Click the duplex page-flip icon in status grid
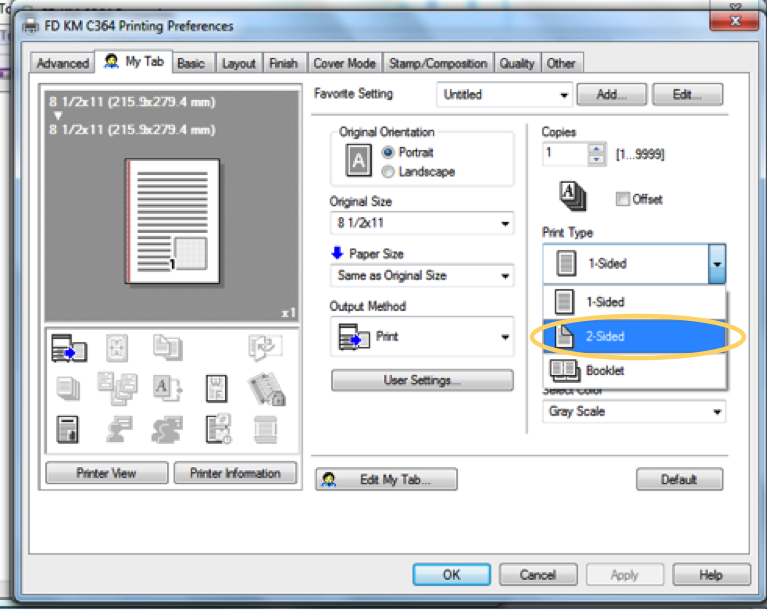The width and height of the screenshot is (768, 610). 266,348
